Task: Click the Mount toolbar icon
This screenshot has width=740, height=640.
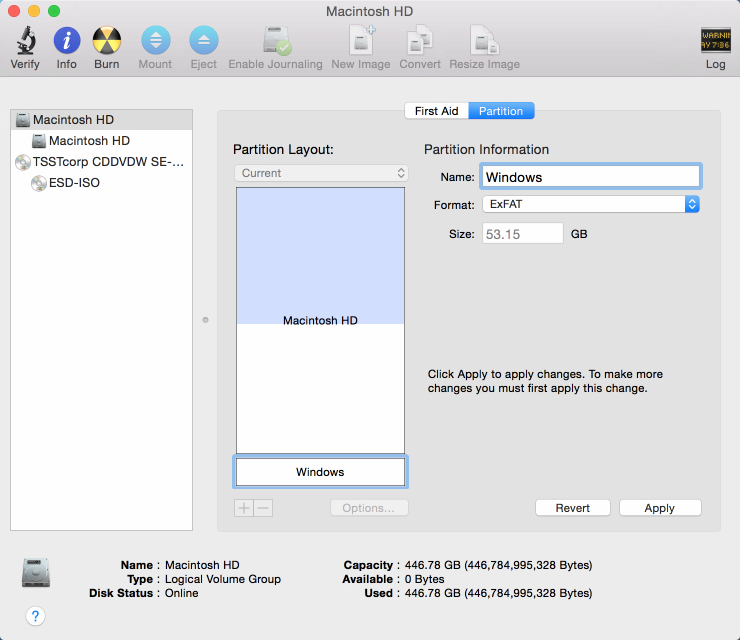Action: click(155, 40)
